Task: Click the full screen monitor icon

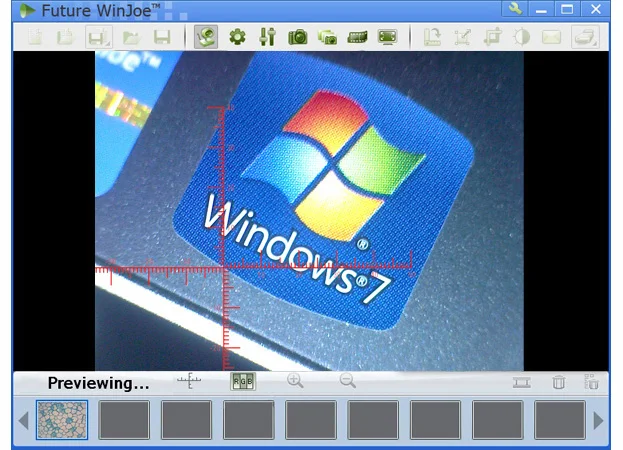Action: coord(387,37)
